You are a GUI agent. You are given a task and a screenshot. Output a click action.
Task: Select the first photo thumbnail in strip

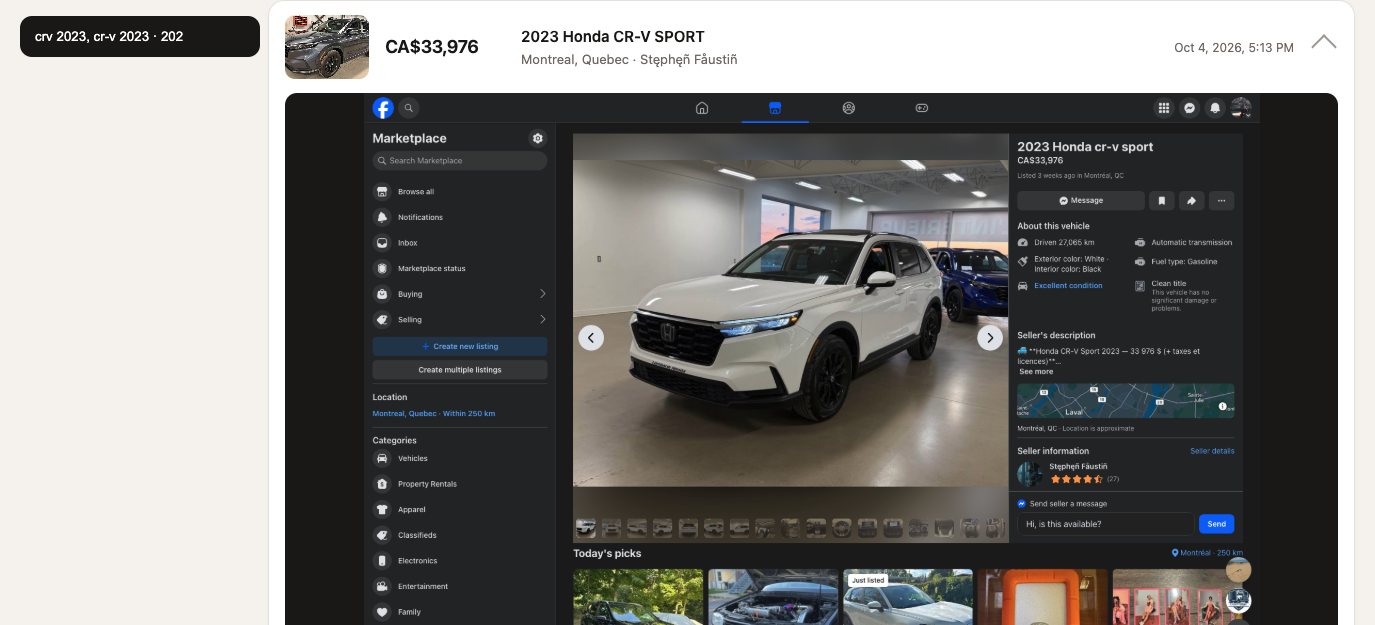(x=586, y=527)
